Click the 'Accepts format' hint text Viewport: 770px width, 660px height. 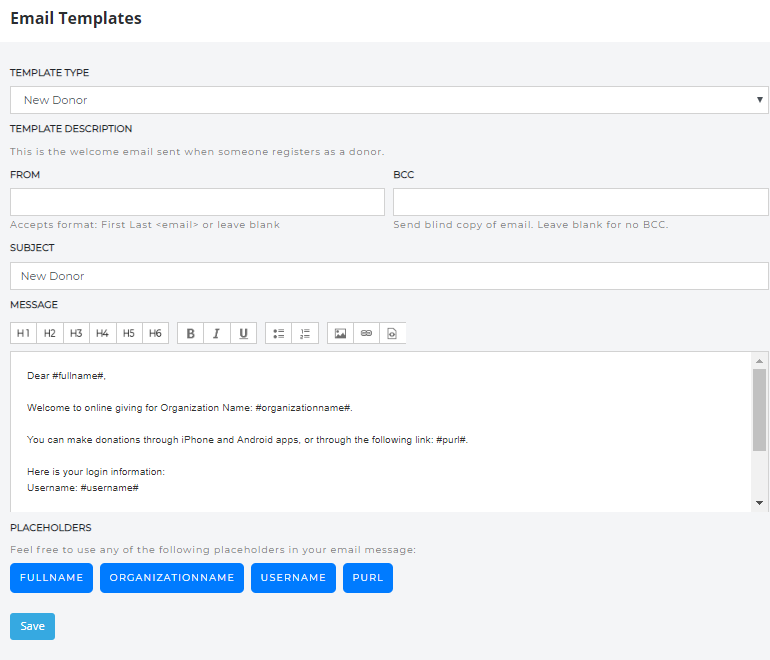tap(145, 224)
